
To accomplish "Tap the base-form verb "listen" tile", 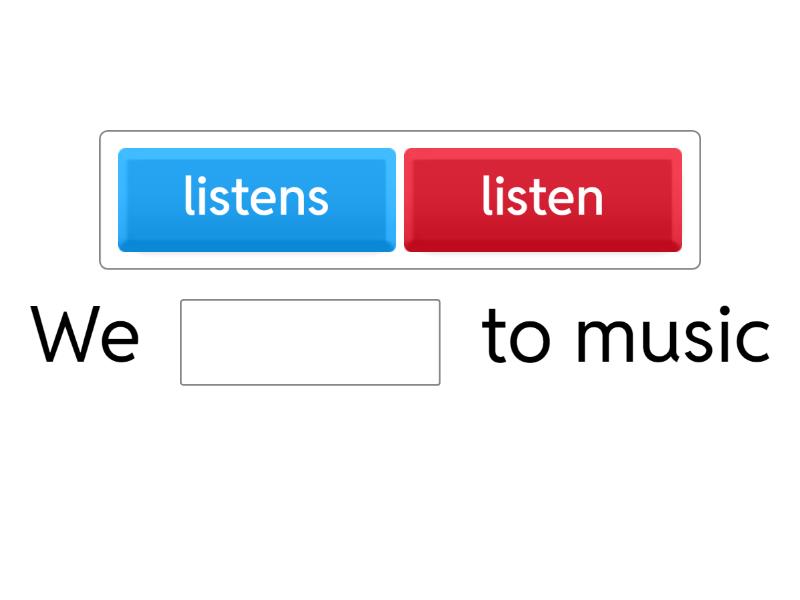I will [x=542, y=199].
